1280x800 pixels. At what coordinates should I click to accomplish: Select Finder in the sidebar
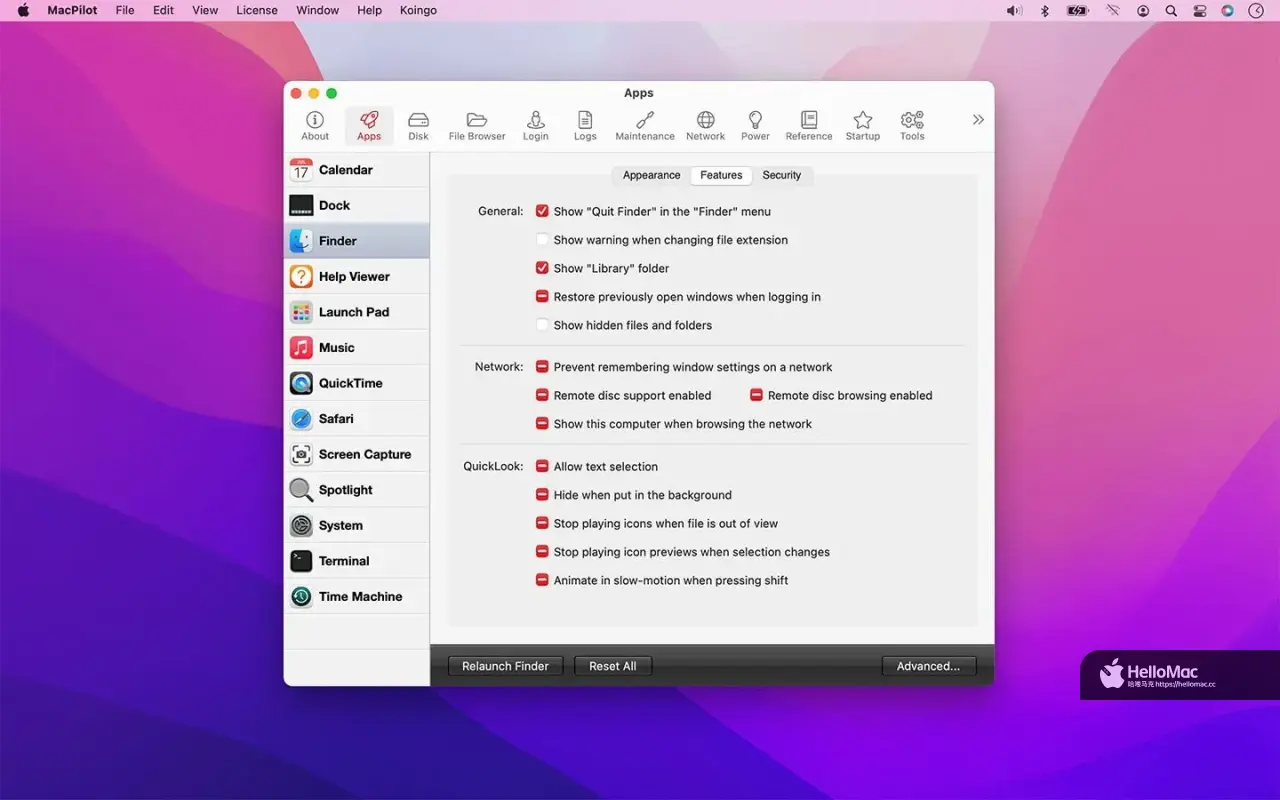click(x=357, y=241)
